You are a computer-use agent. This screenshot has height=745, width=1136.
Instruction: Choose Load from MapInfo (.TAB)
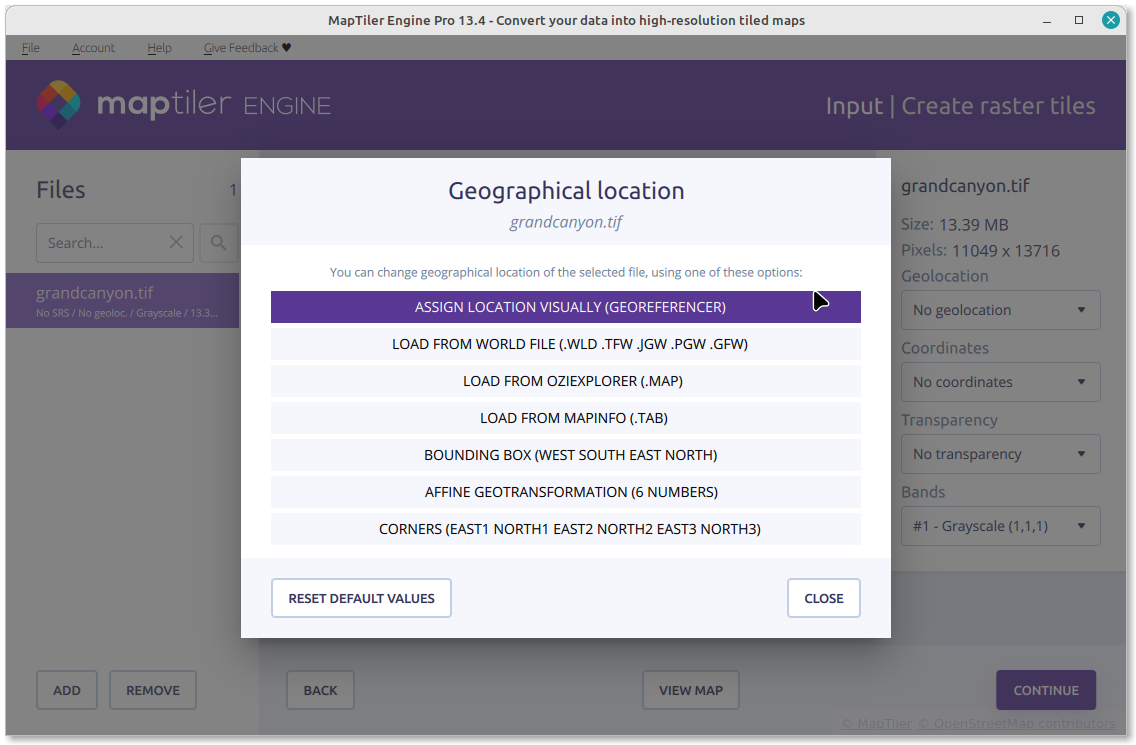point(565,418)
